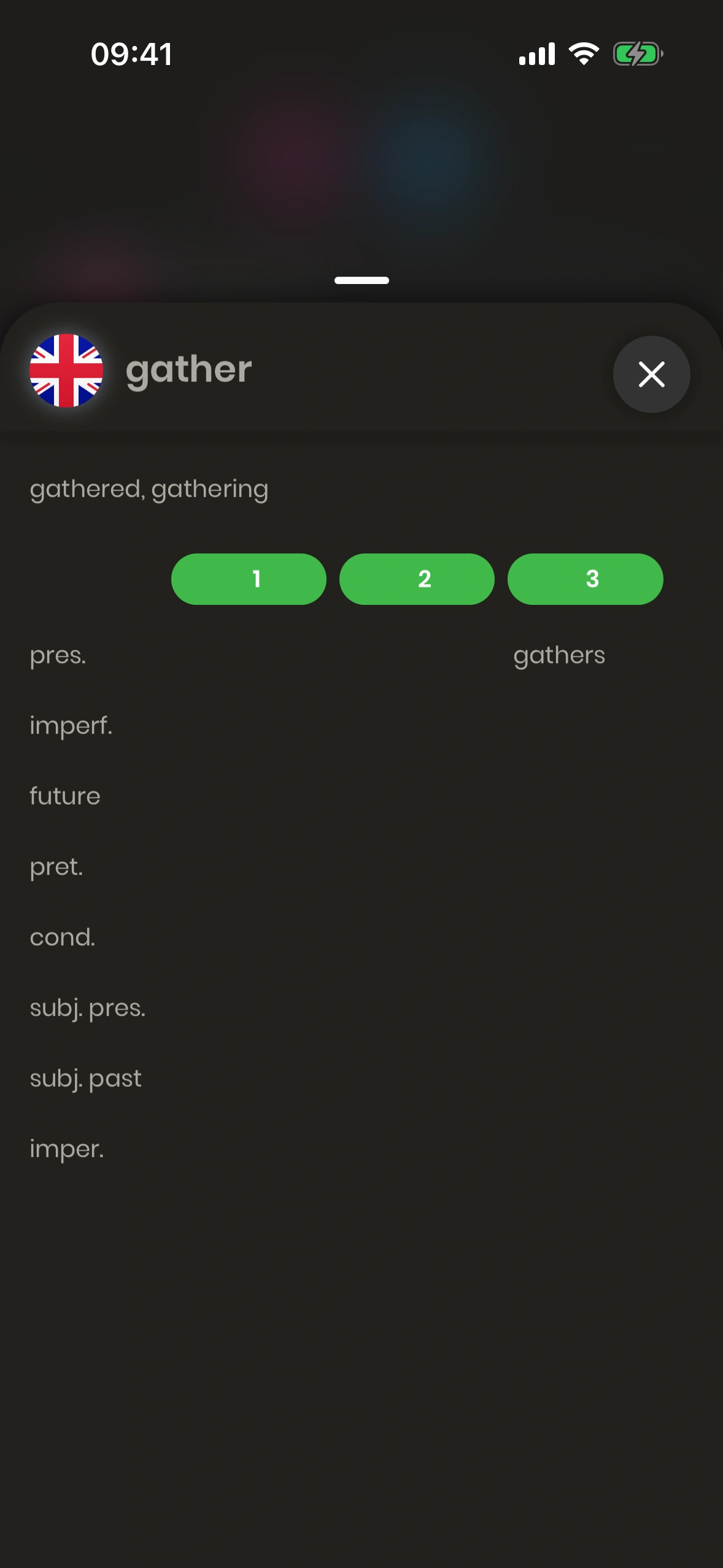Select the "pret." tense row

tap(56, 867)
